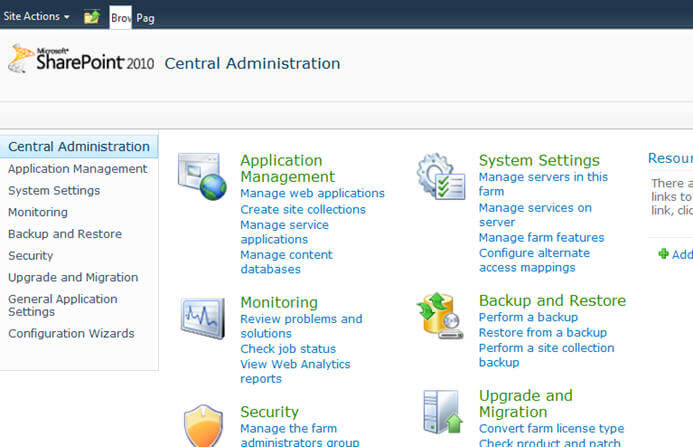Open Backup and Restore in the left sidebar
This screenshot has height=447, width=693.
point(65,234)
